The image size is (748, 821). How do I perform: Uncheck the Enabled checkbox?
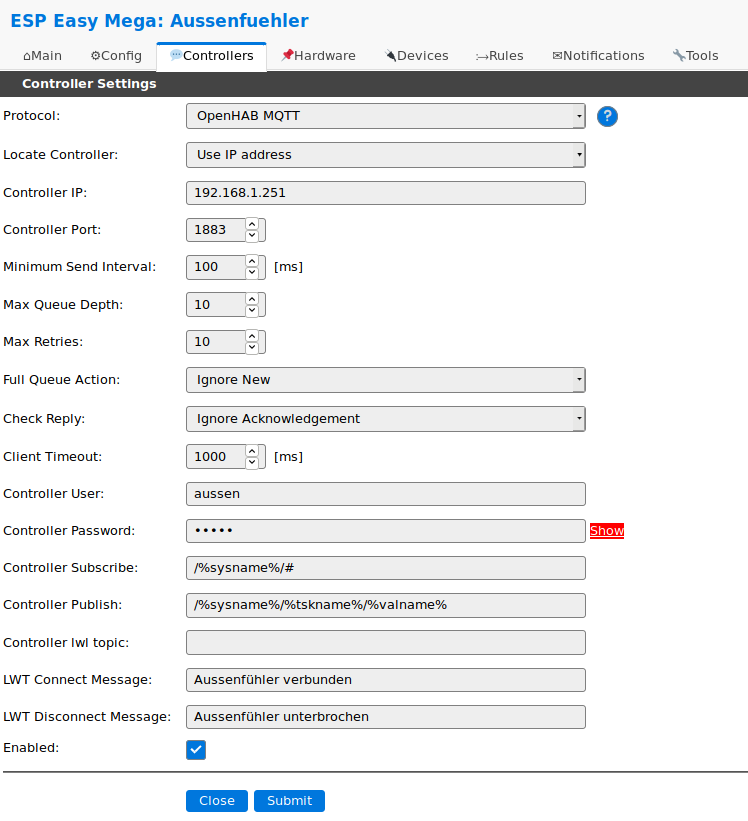[x=196, y=750]
